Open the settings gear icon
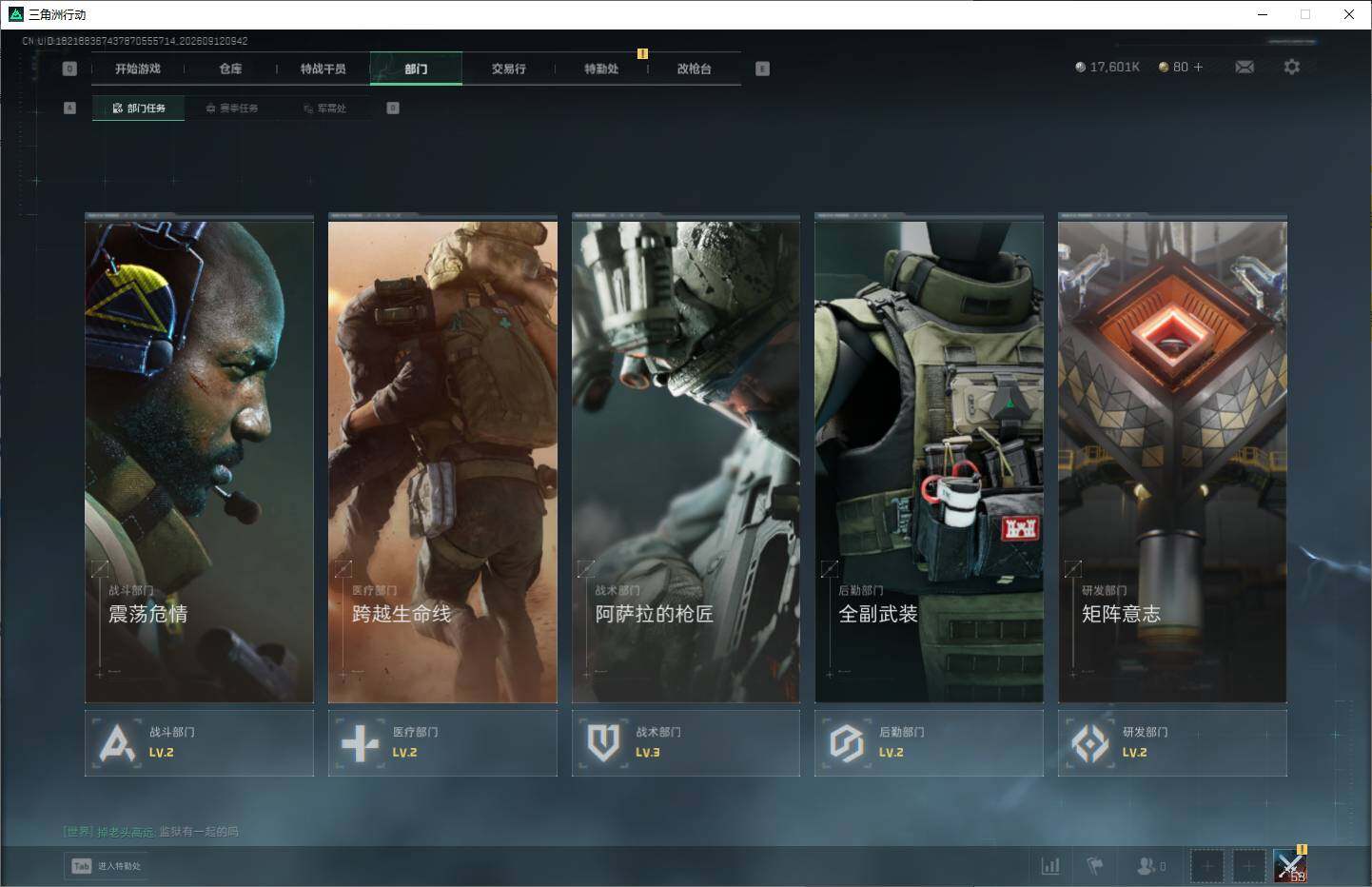 [1291, 67]
